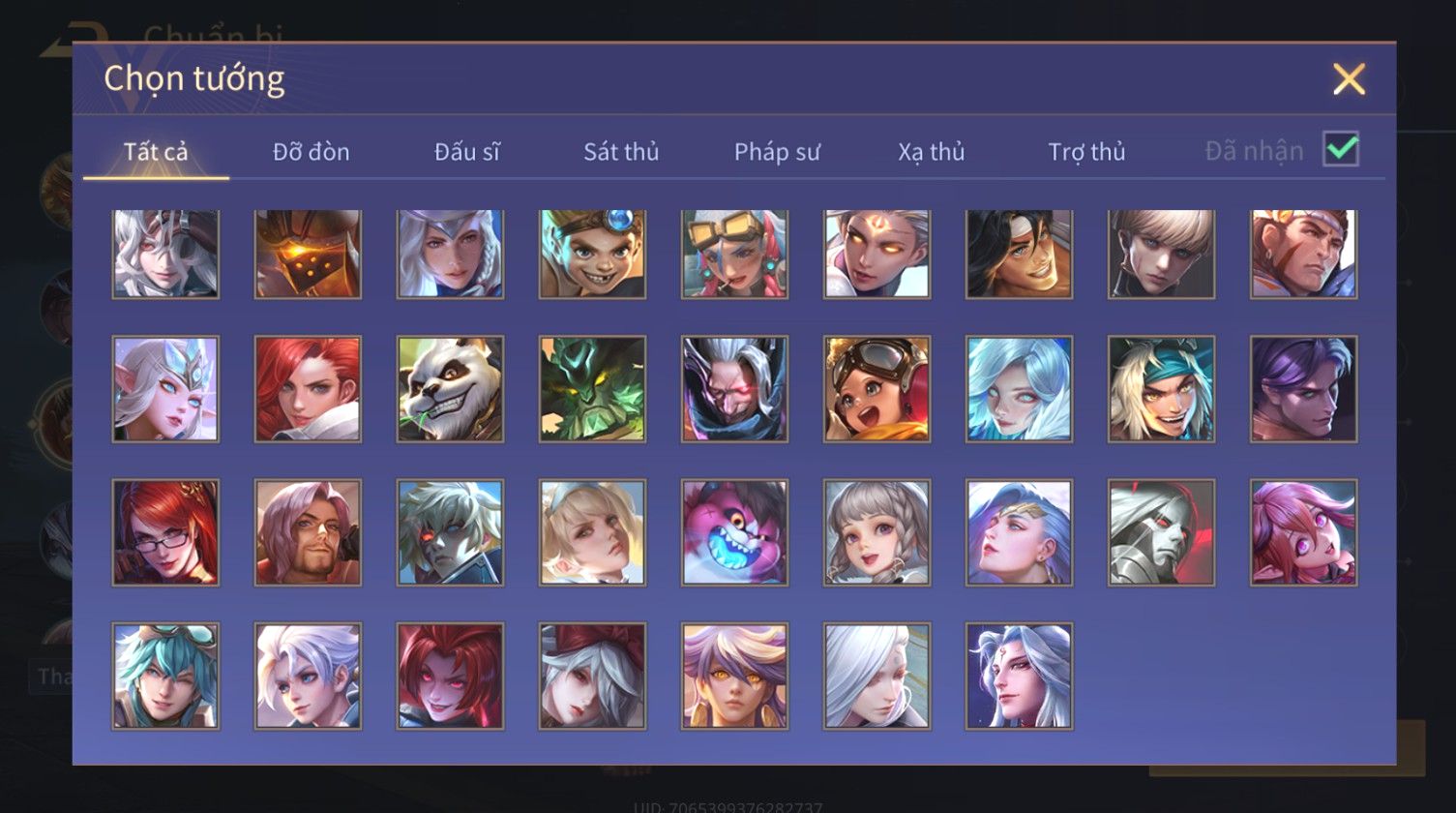Image resolution: width=1456 pixels, height=813 pixels.
Task: Pick the grinning boy with blue headlamp
Action: tap(592, 254)
